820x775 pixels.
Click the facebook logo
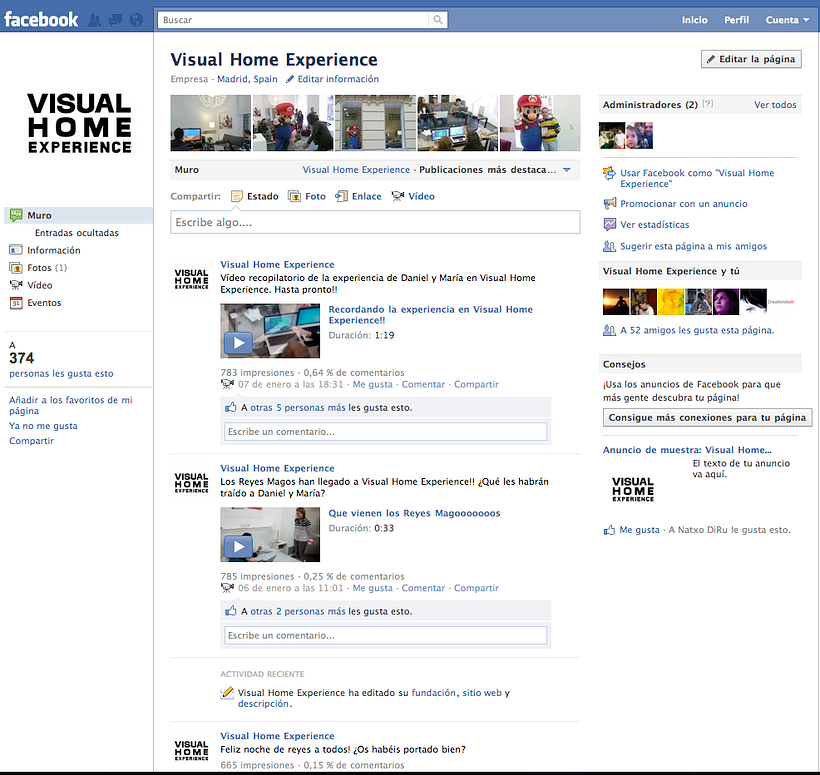pos(41,20)
